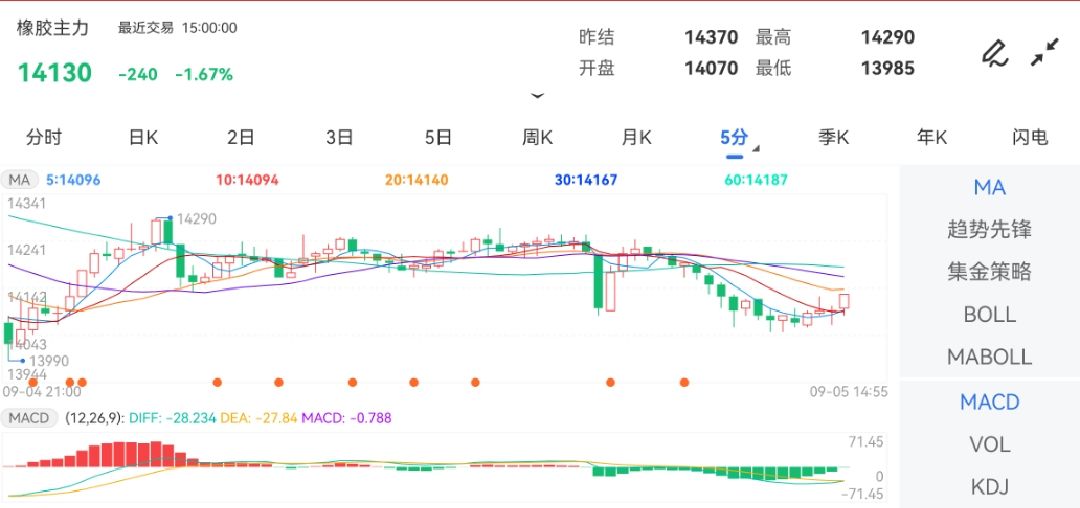Select the 2日 chart tab

pyautogui.click(x=241, y=137)
